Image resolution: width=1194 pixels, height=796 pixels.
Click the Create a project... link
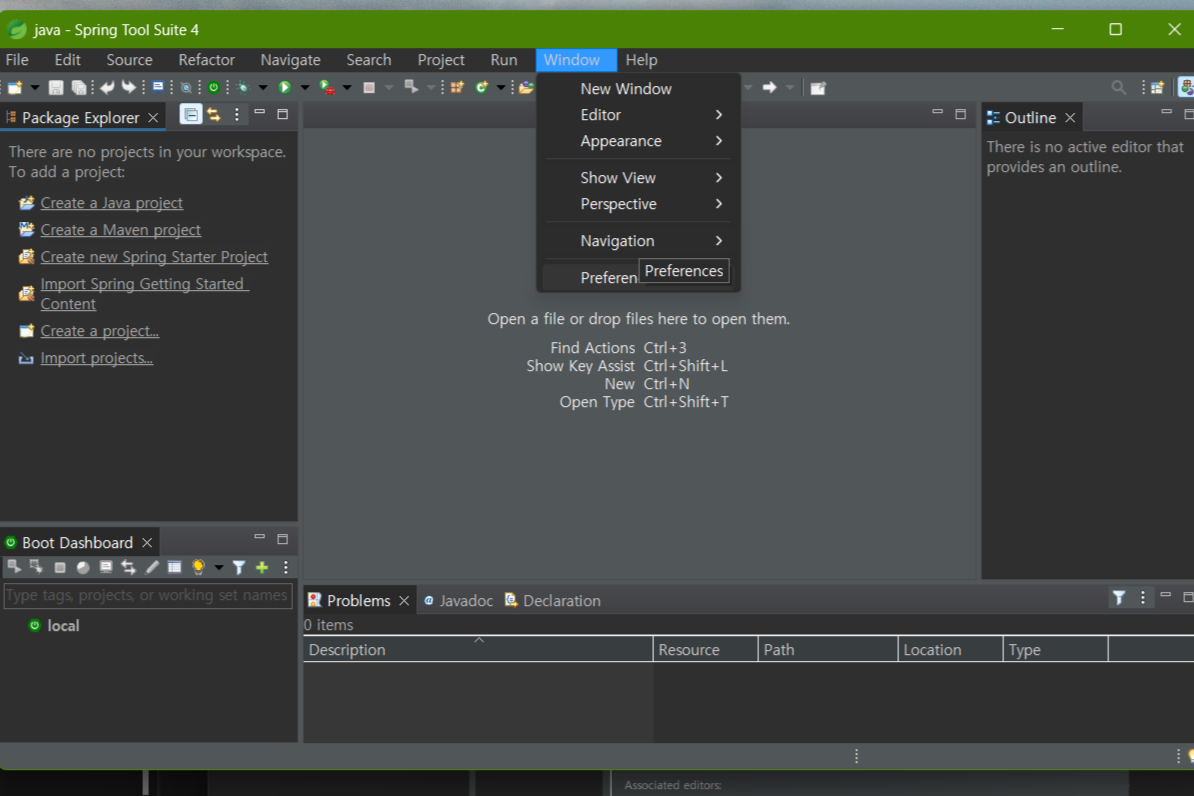[100, 331]
